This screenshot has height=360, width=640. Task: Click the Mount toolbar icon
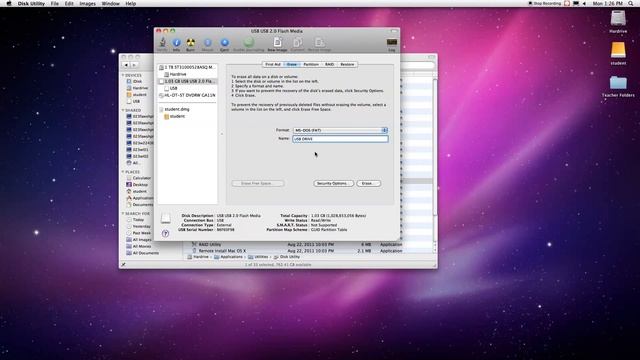point(208,42)
